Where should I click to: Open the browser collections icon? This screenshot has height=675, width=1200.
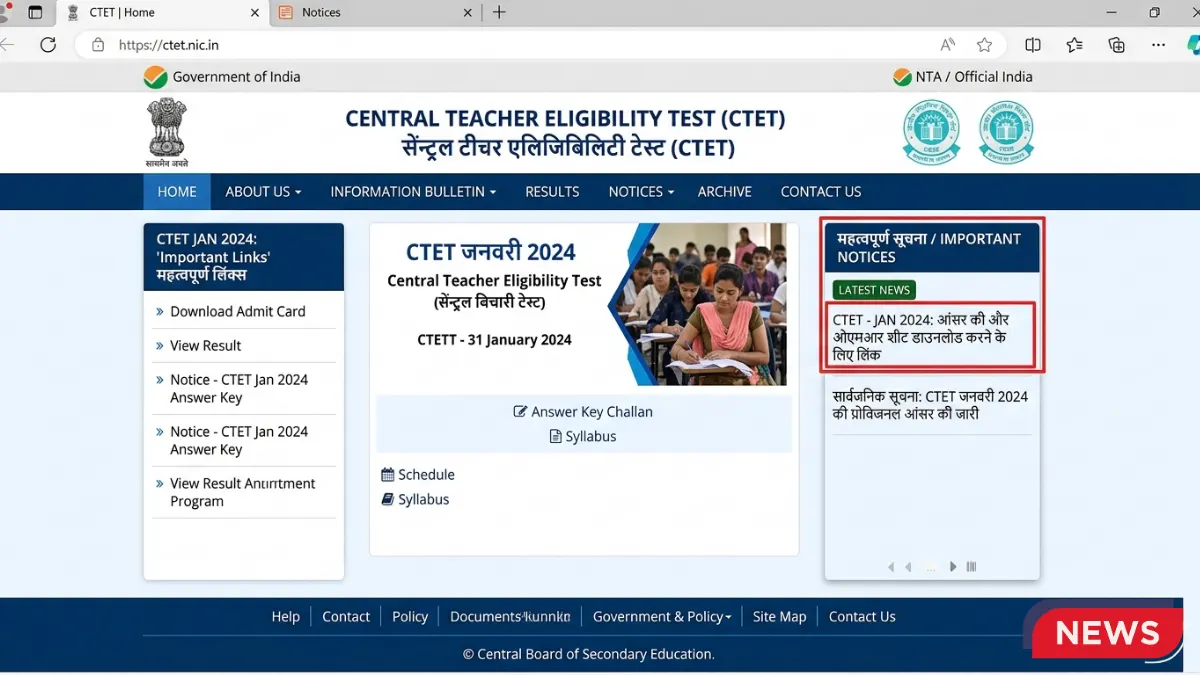1117,45
